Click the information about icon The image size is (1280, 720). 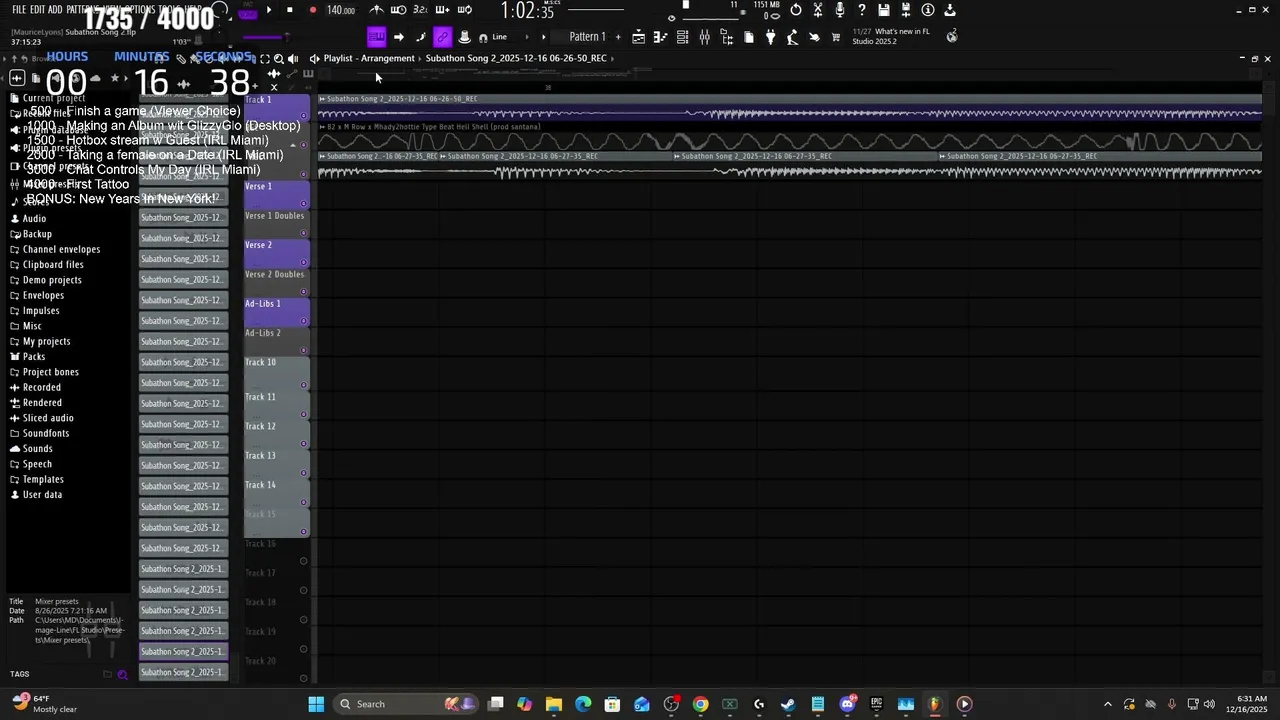click(x=928, y=10)
